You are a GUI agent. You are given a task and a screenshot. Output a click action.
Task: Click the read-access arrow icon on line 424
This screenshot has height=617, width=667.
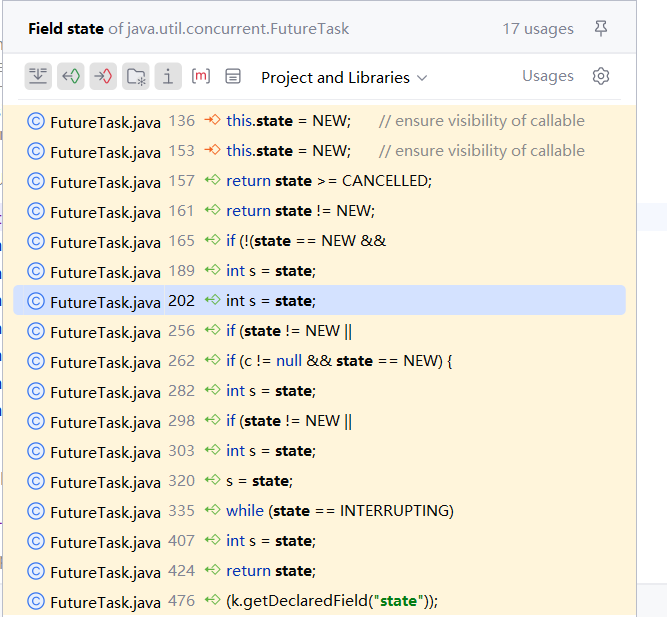tap(211, 571)
